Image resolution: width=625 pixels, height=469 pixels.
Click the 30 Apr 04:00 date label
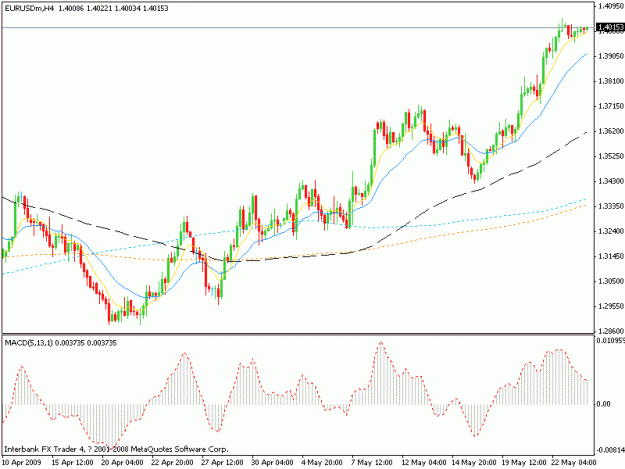click(x=272, y=463)
